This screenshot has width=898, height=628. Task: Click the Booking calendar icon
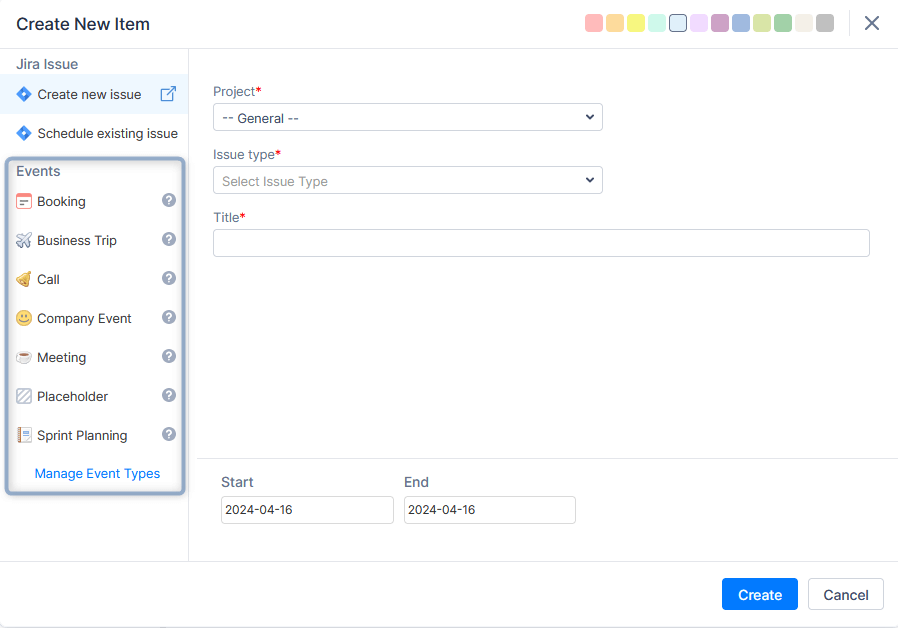(24, 201)
